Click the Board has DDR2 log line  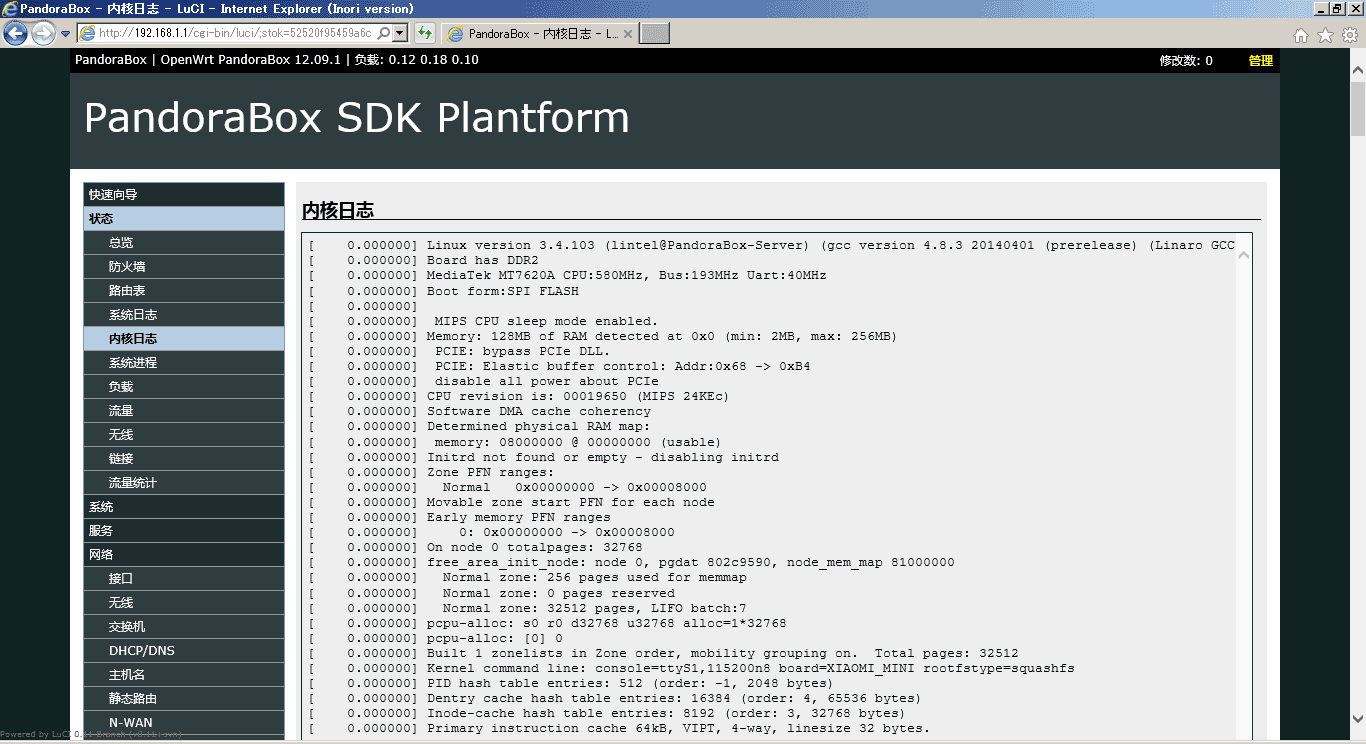pyautogui.click(x=423, y=261)
